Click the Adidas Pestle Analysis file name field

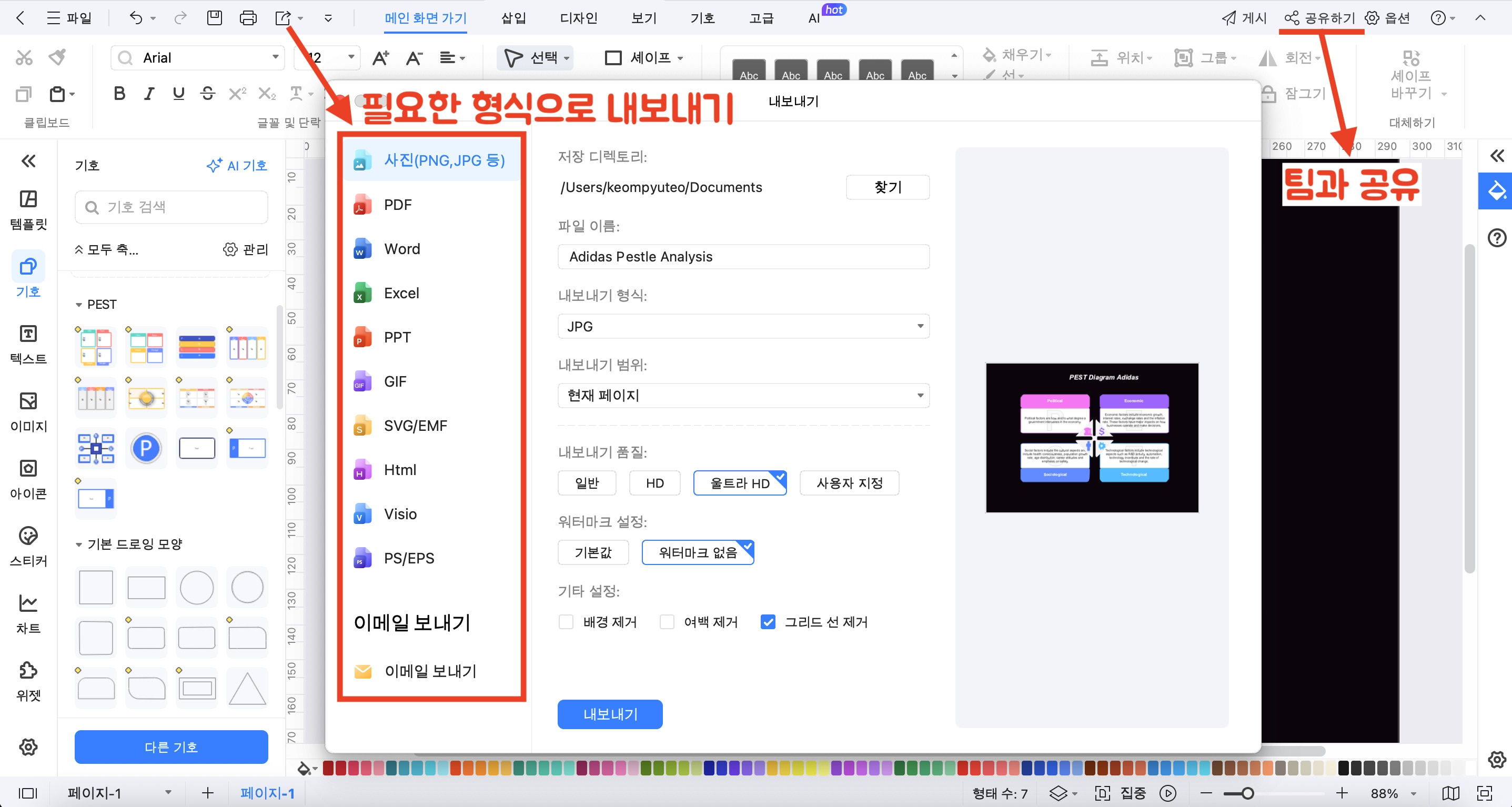(x=743, y=257)
